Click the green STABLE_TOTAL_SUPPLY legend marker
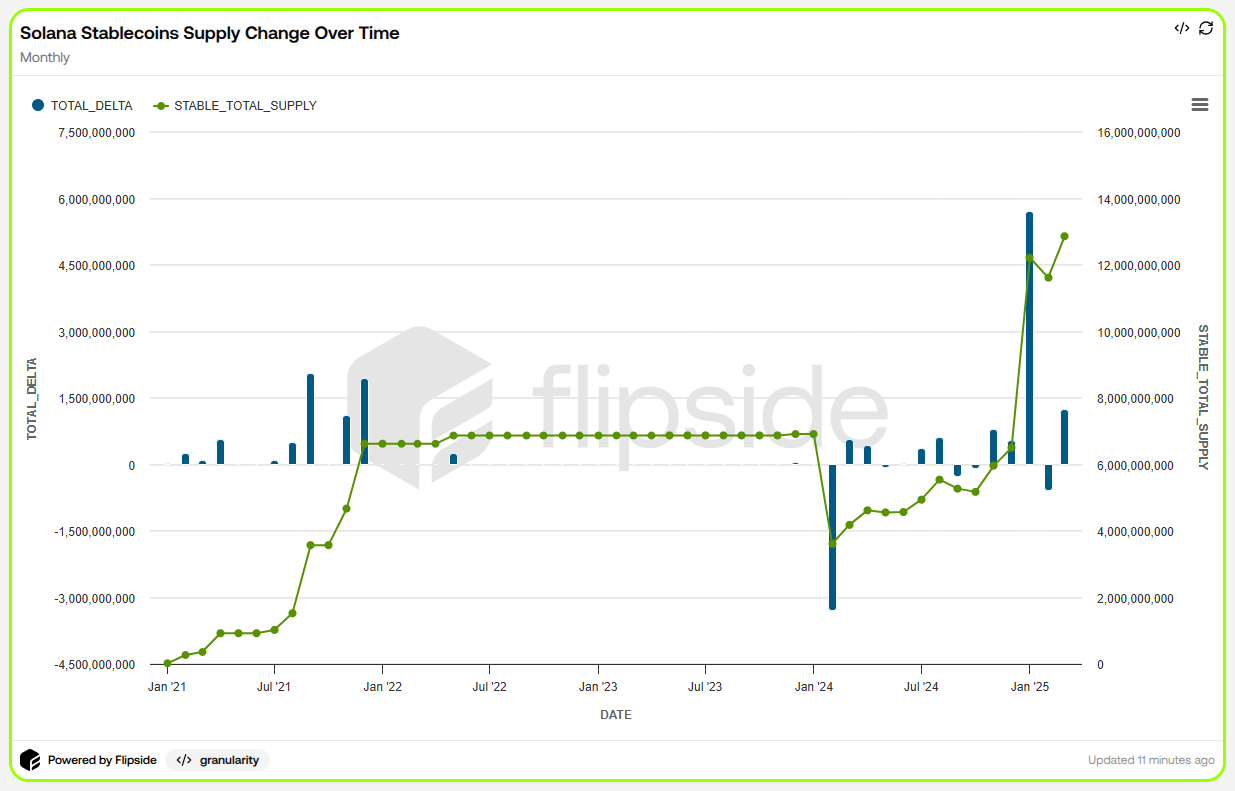 point(161,105)
